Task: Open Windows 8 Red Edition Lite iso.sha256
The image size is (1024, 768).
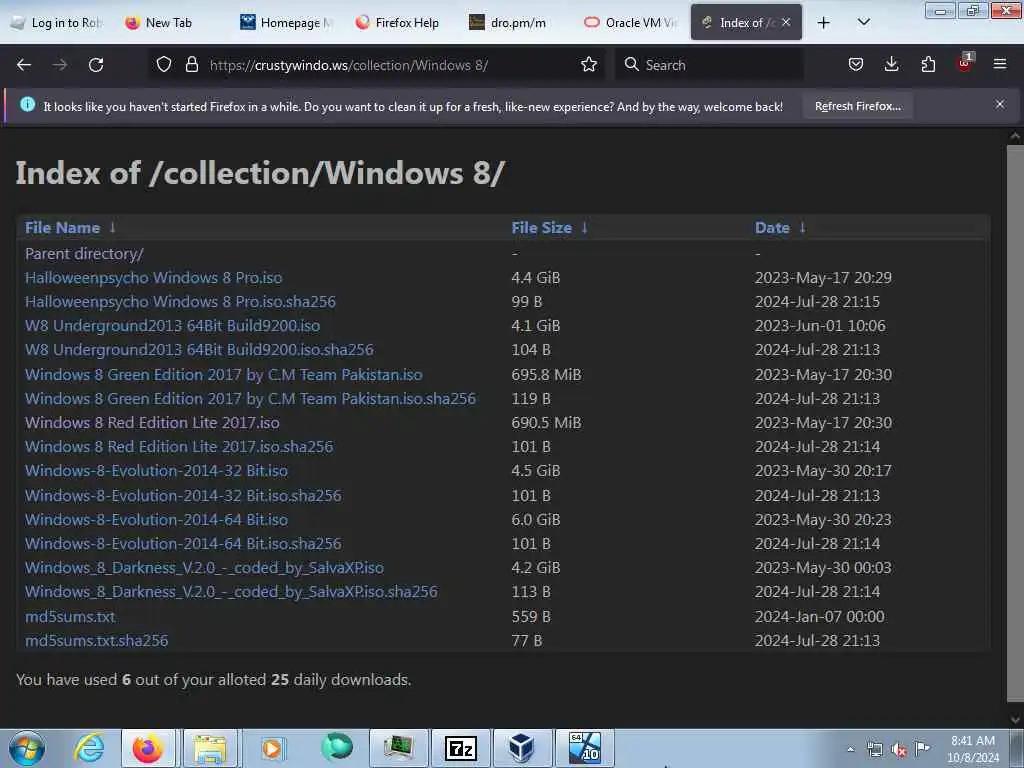Action: pos(179,447)
